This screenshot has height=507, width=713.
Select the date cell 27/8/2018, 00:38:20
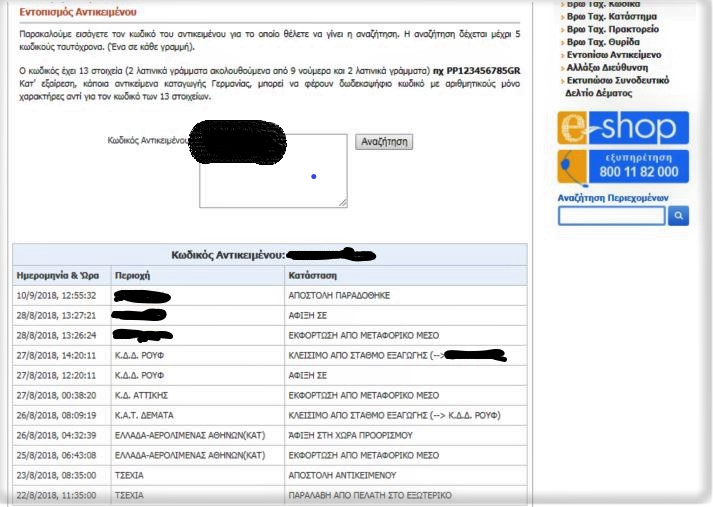coord(56,396)
